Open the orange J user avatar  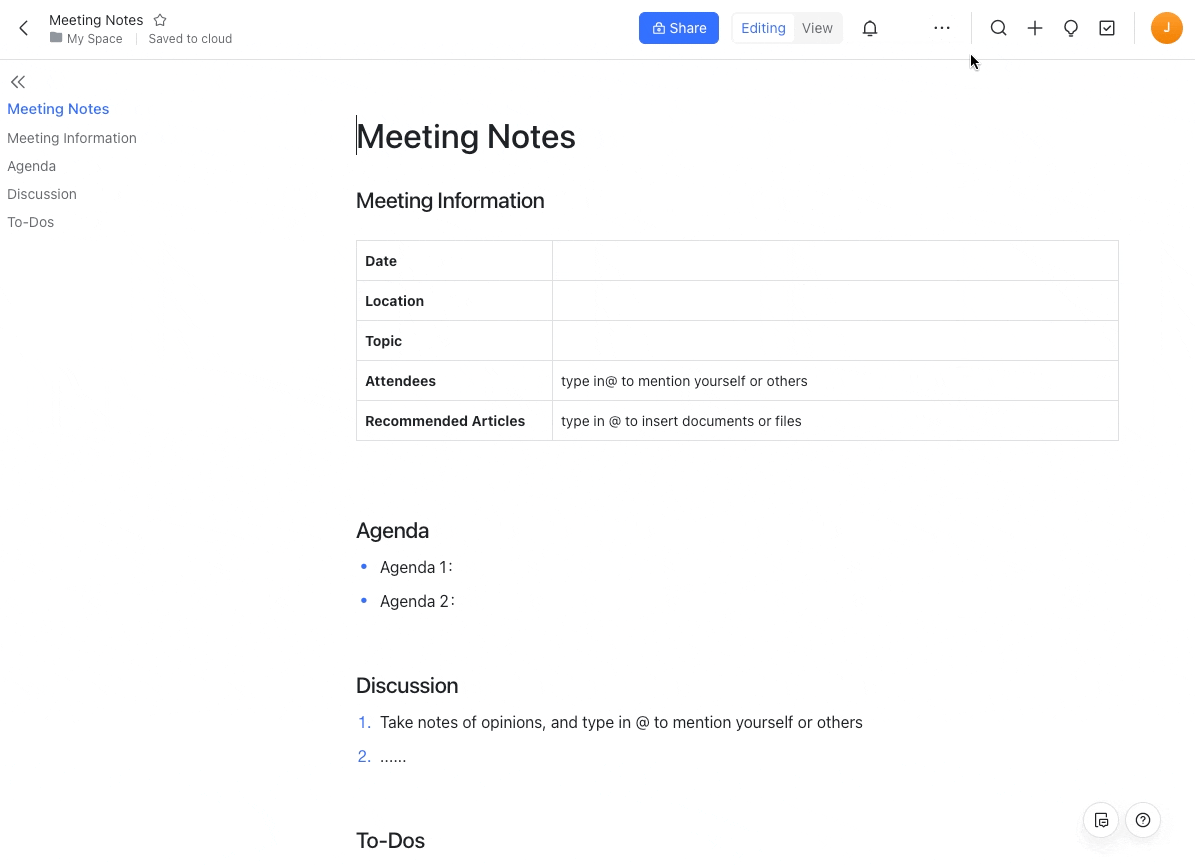point(1166,28)
